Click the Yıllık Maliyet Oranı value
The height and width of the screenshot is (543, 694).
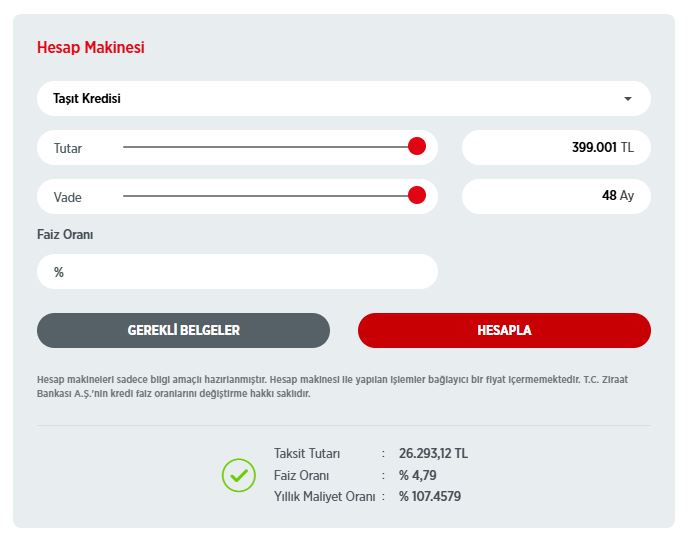(x=430, y=496)
